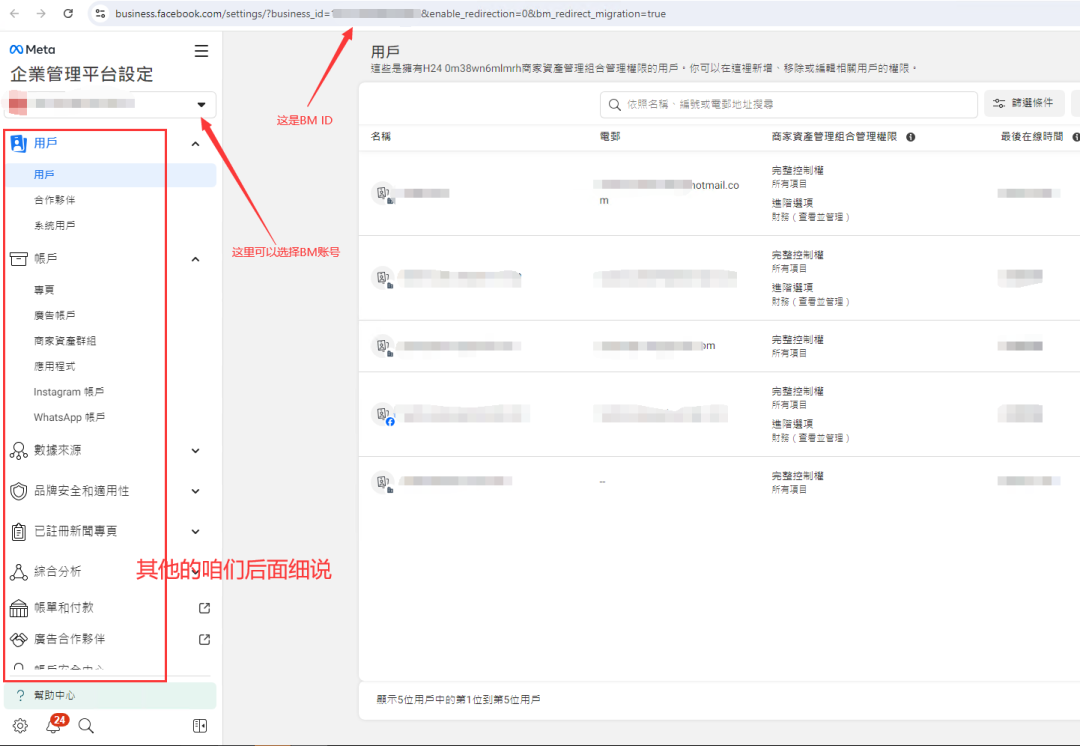Click the 已註冊新聞專頁 clipboard icon
The width and height of the screenshot is (1080, 746).
[x=19, y=531]
